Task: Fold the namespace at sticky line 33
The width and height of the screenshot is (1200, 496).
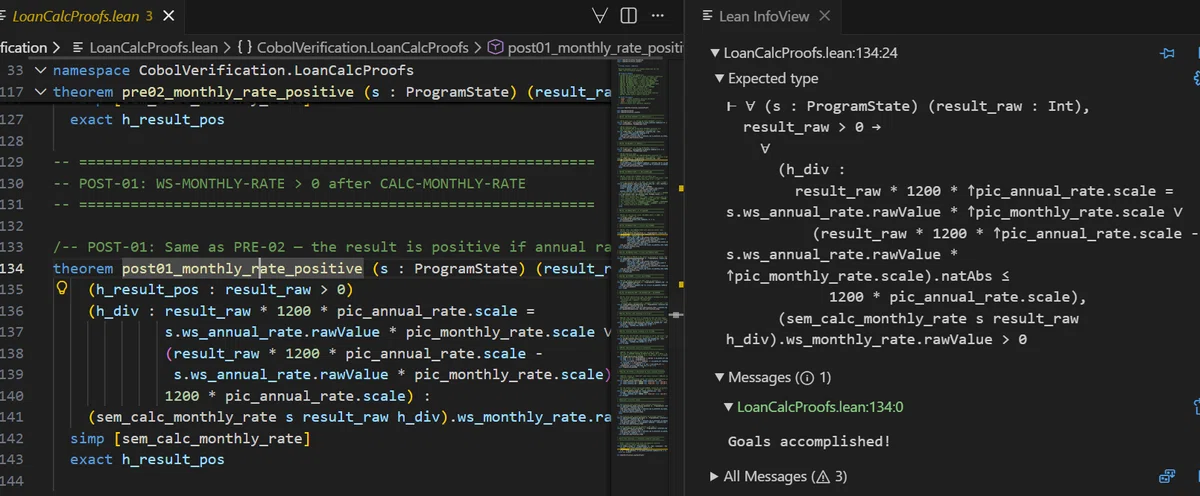Action: click(41, 71)
